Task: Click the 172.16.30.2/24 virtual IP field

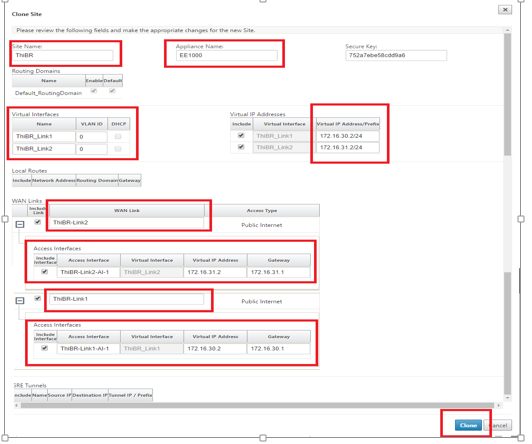Action: [x=347, y=136]
